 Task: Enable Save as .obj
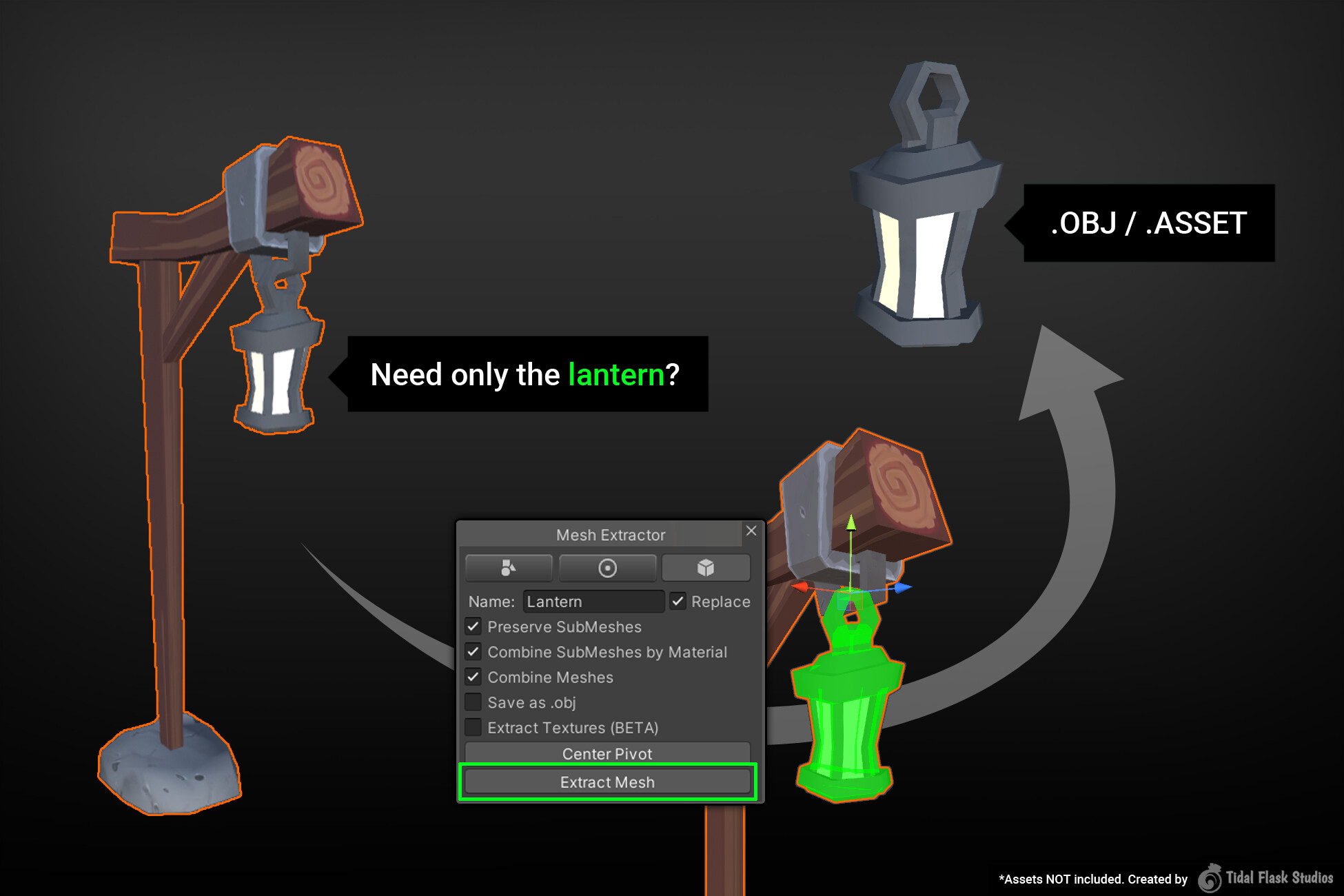coord(473,702)
